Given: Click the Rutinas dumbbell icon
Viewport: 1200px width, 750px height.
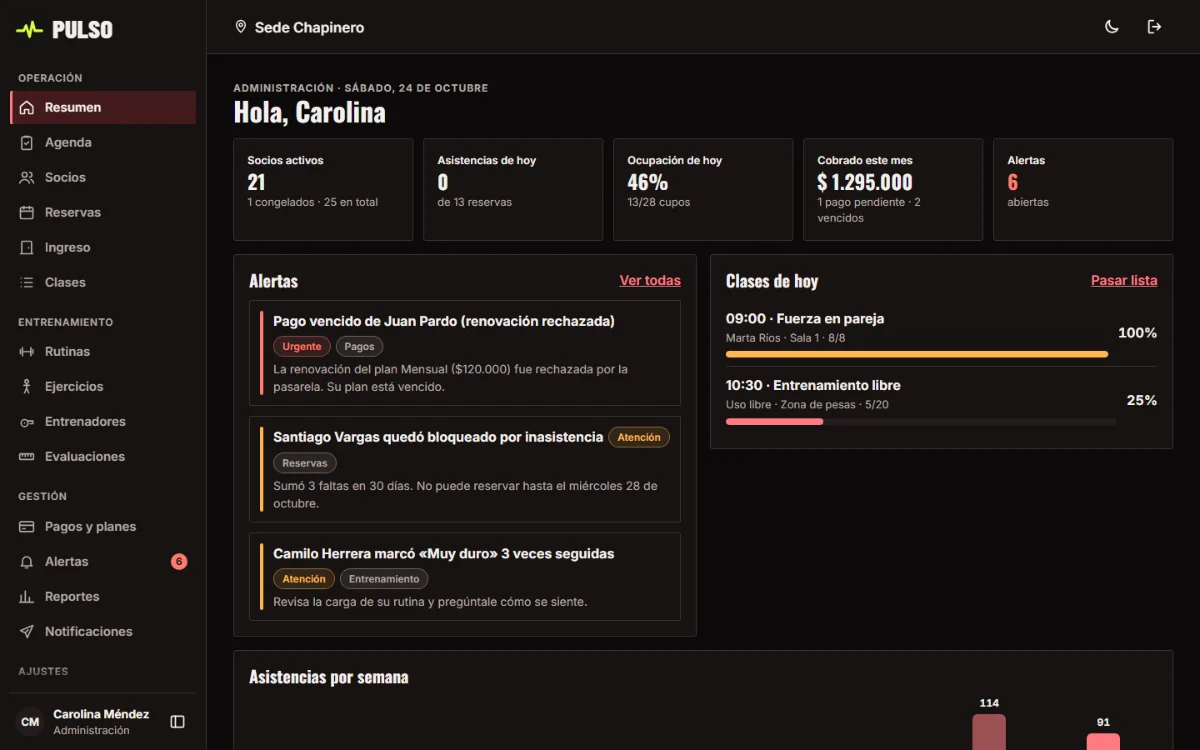Looking at the screenshot, I should (27, 352).
